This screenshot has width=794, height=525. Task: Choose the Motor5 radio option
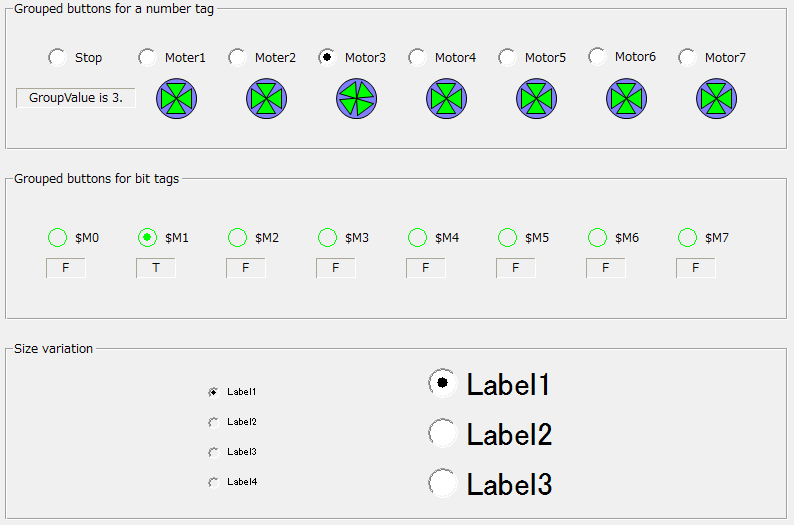tap(507, 58)
